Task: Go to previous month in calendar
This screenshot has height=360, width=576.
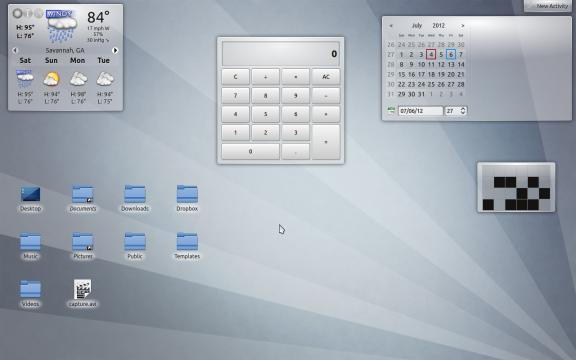Action: click(x=391, y=26)
